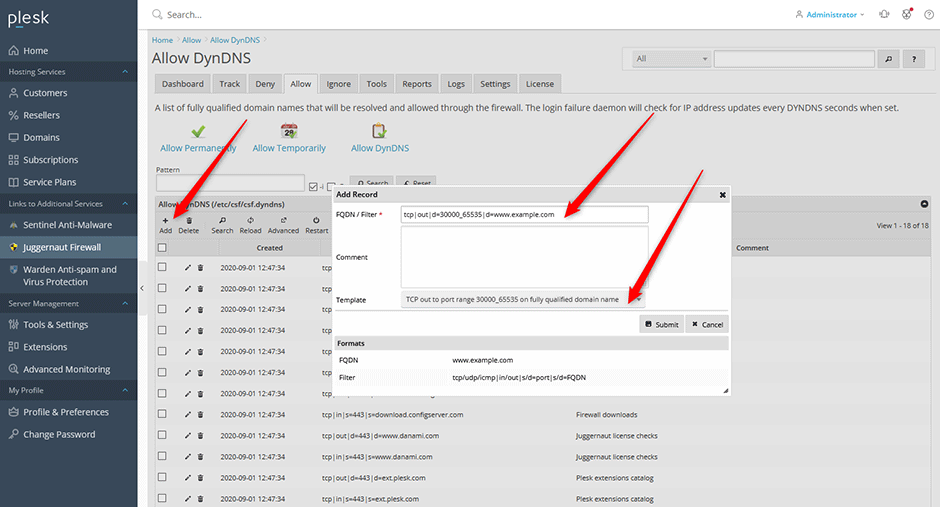Click the Pattern input field
This screenshot has height=507, width=940.
(230, 183)
